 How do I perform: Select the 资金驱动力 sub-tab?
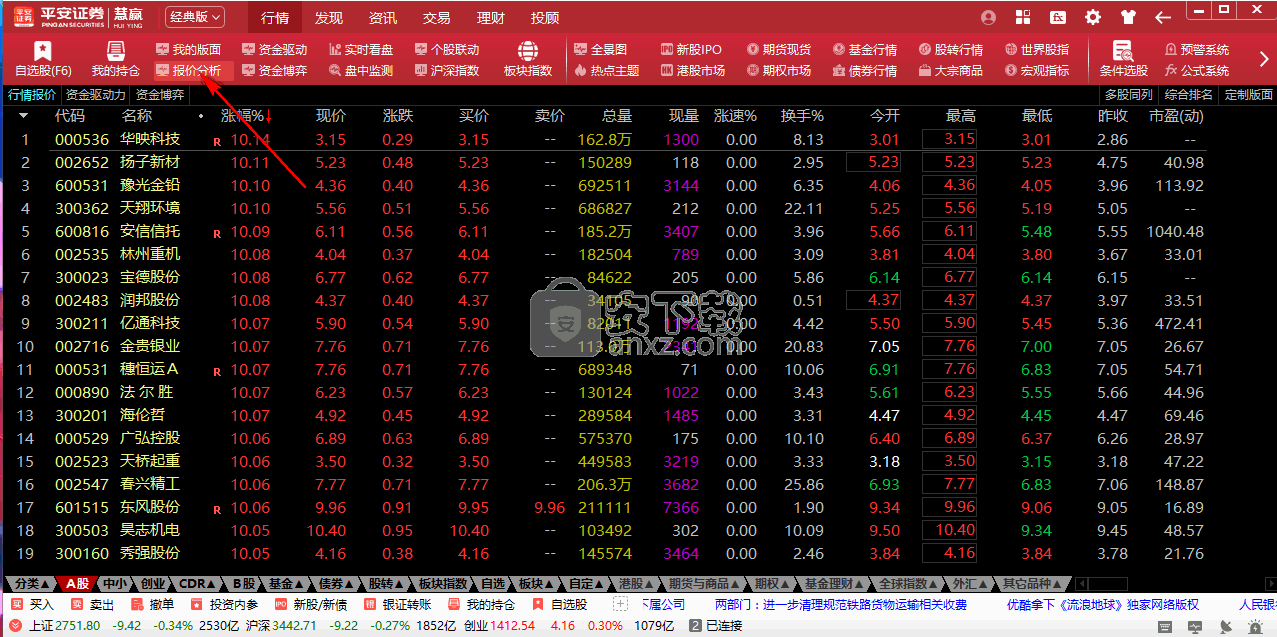[x=96, y=94]
